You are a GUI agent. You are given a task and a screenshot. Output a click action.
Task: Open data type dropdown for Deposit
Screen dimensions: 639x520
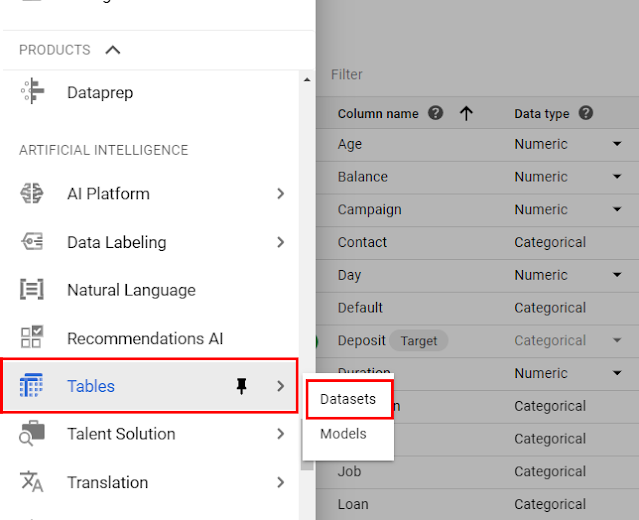[x=617, y=340]
